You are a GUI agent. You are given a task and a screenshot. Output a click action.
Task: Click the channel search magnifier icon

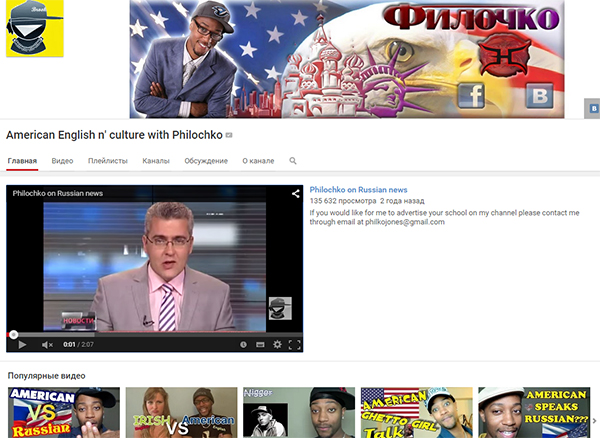pos(293,161)
